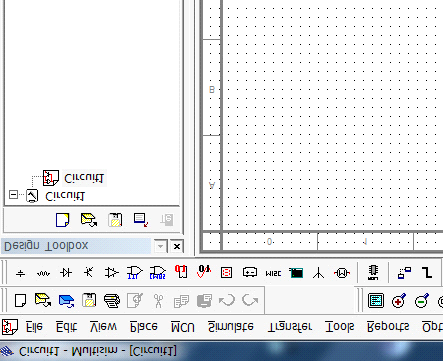Place a Miscellaneous Digital component

pos(181,272)
